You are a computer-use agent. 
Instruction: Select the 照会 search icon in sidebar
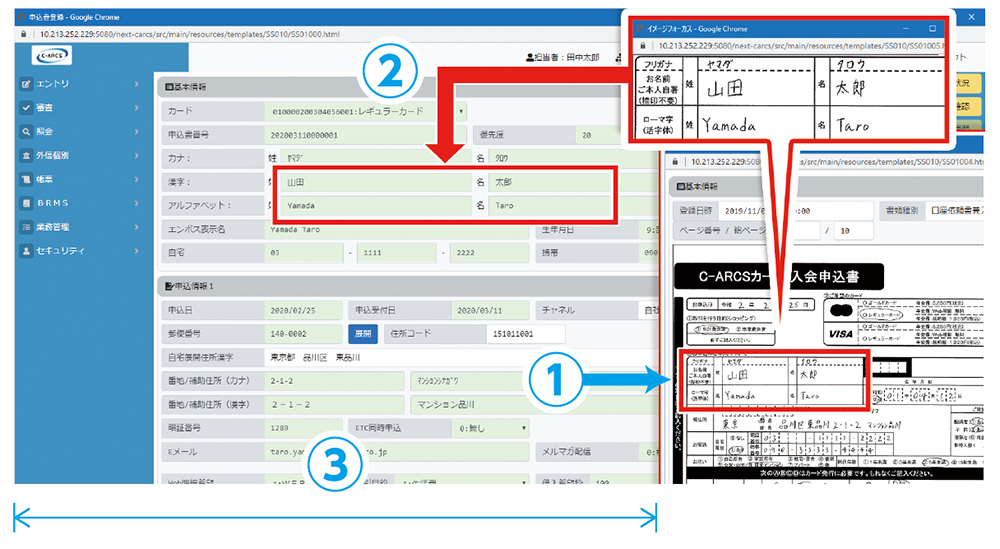pyautogui.click(x=27, y=131)
